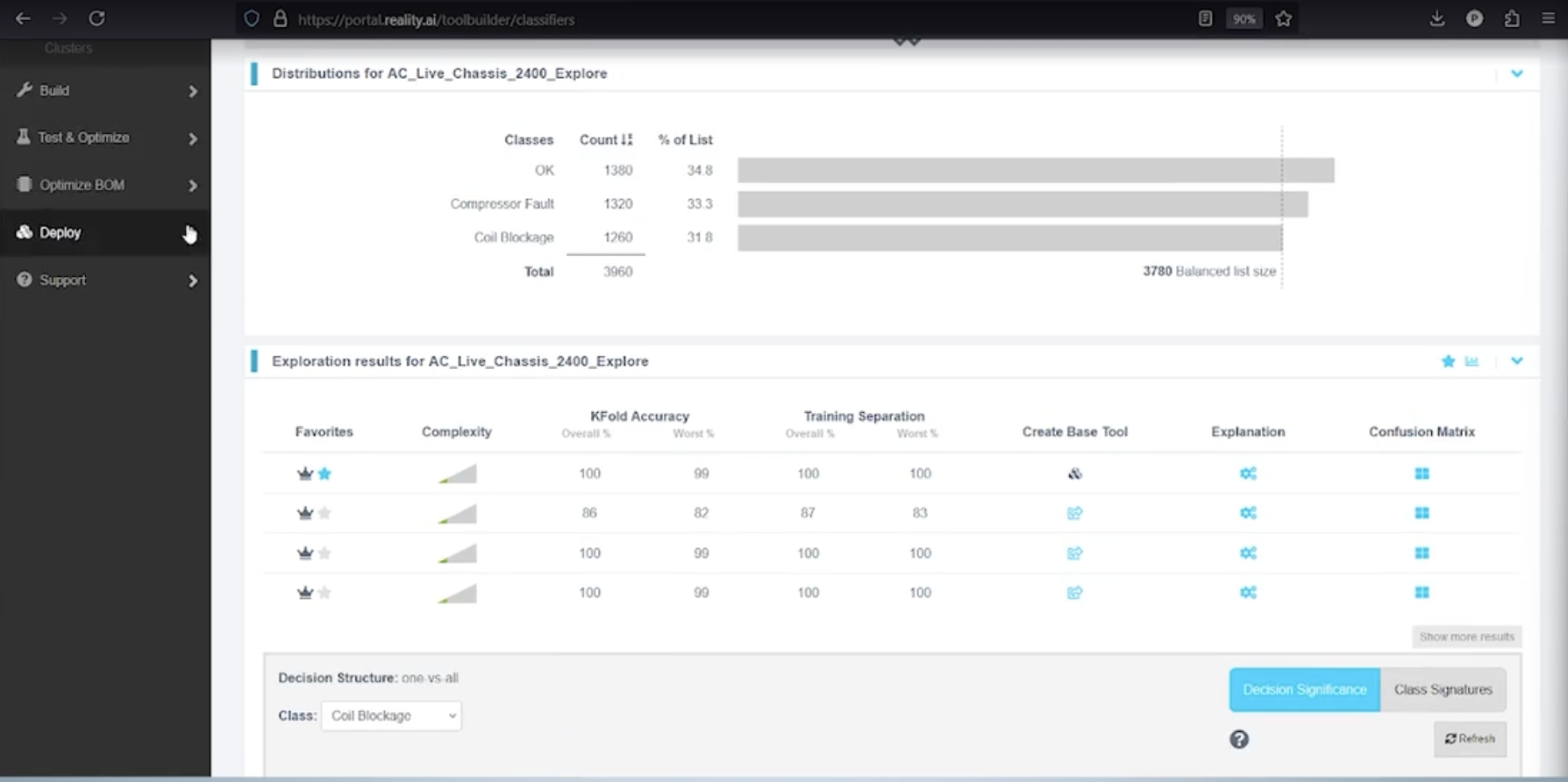Click the crown icon in first result row
The image size is (1568, 782).
pos(305,473)
